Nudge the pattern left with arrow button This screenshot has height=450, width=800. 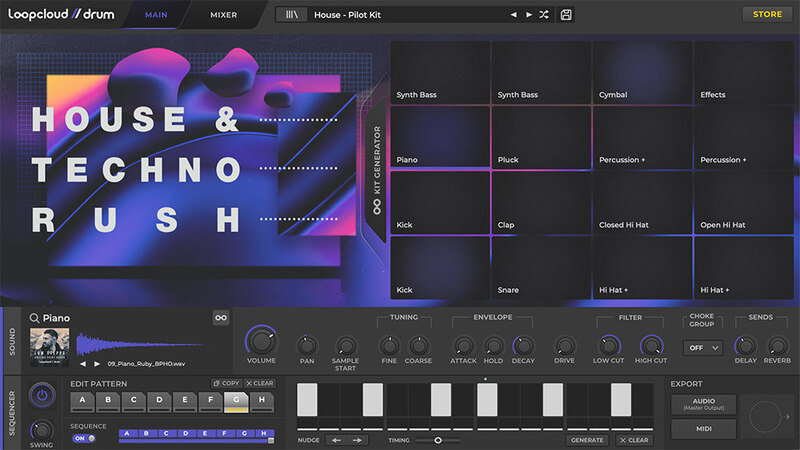336,440
